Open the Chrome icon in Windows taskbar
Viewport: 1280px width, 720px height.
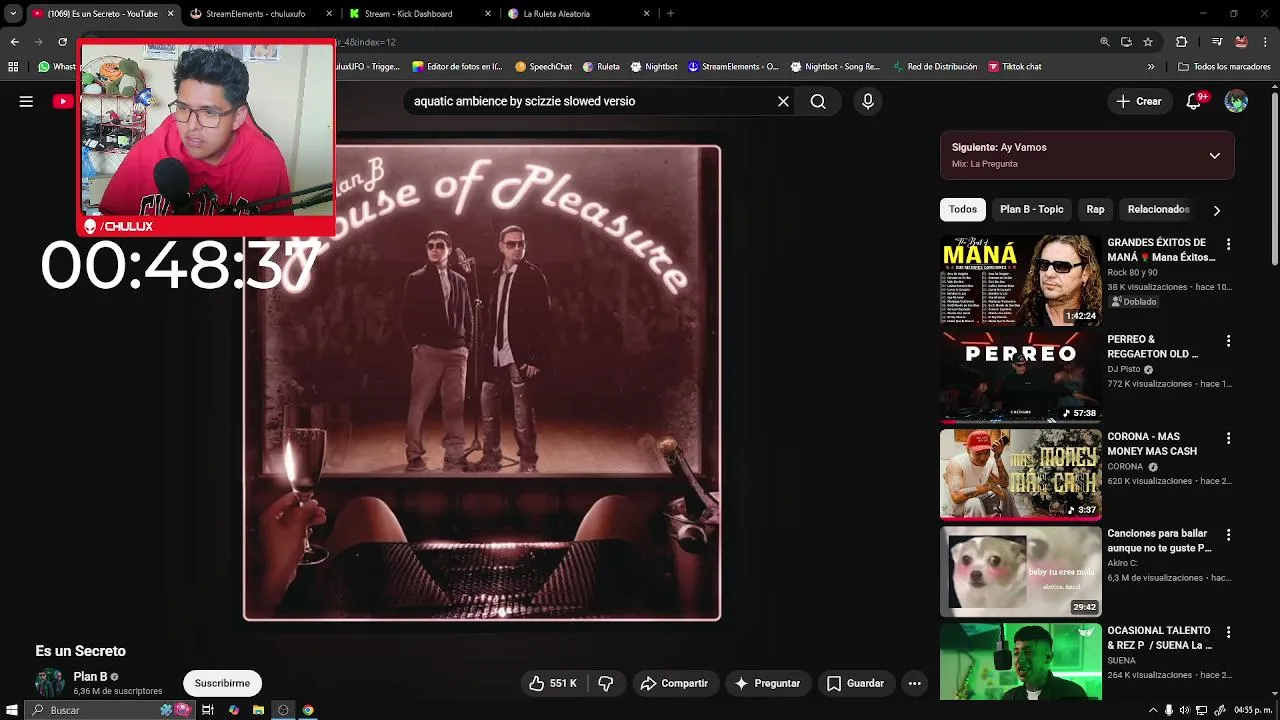click(x=308, y=710)
